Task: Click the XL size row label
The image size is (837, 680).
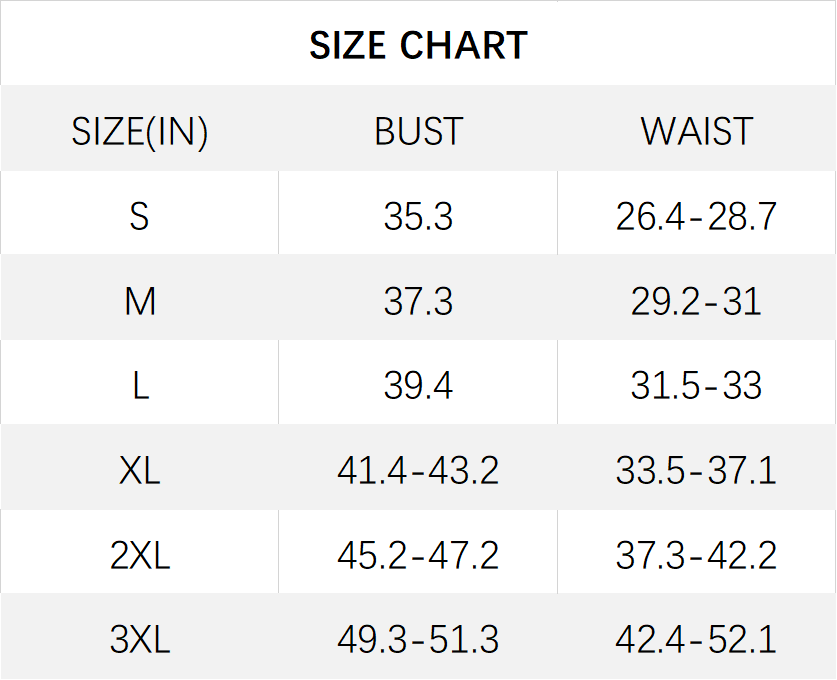Action: (139, 471)
